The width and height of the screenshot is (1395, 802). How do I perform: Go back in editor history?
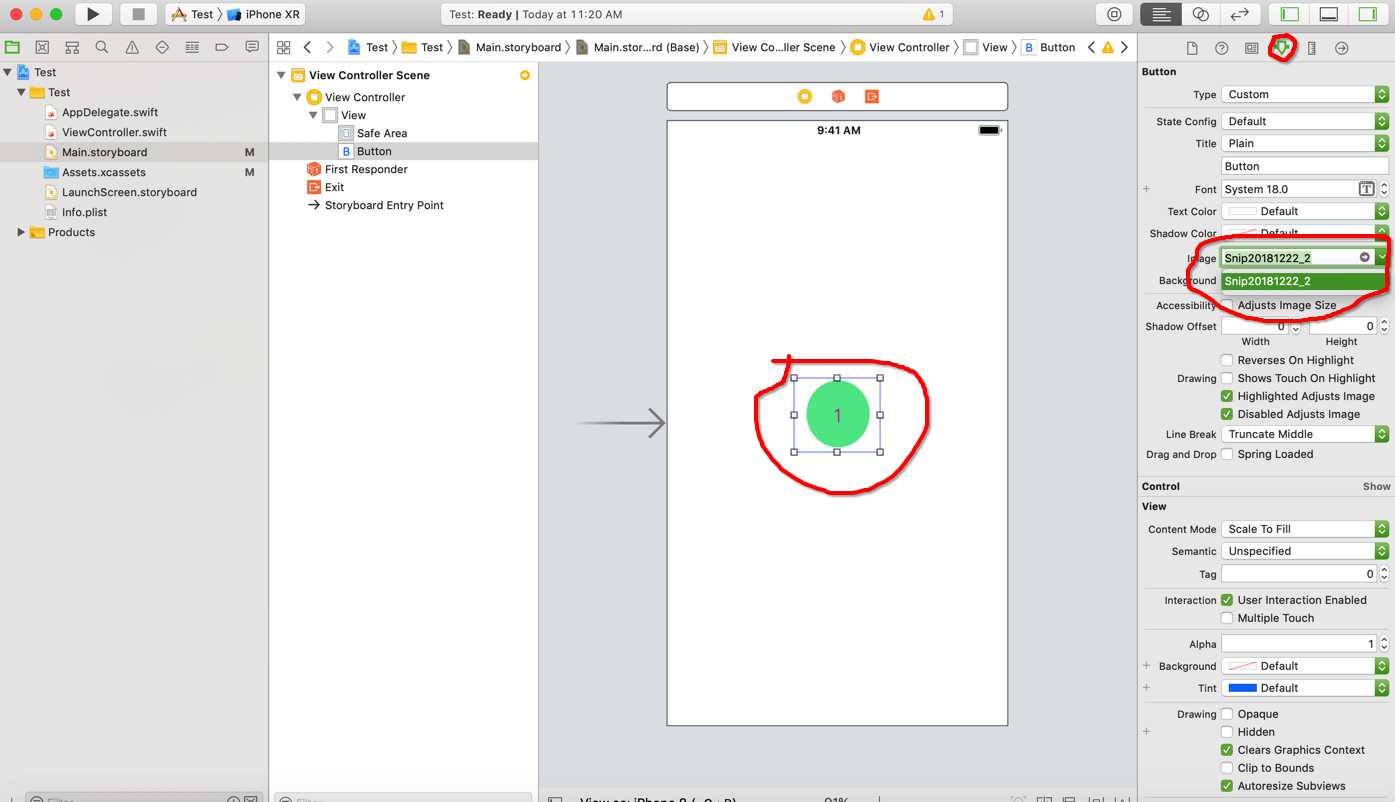tap(308, 47)
